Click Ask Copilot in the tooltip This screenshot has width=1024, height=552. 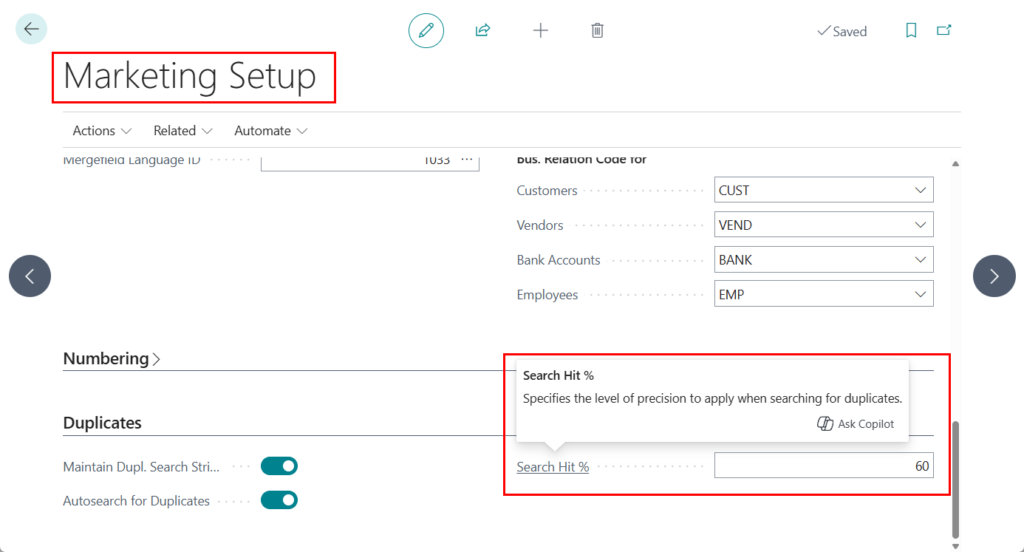click(856, 424)
